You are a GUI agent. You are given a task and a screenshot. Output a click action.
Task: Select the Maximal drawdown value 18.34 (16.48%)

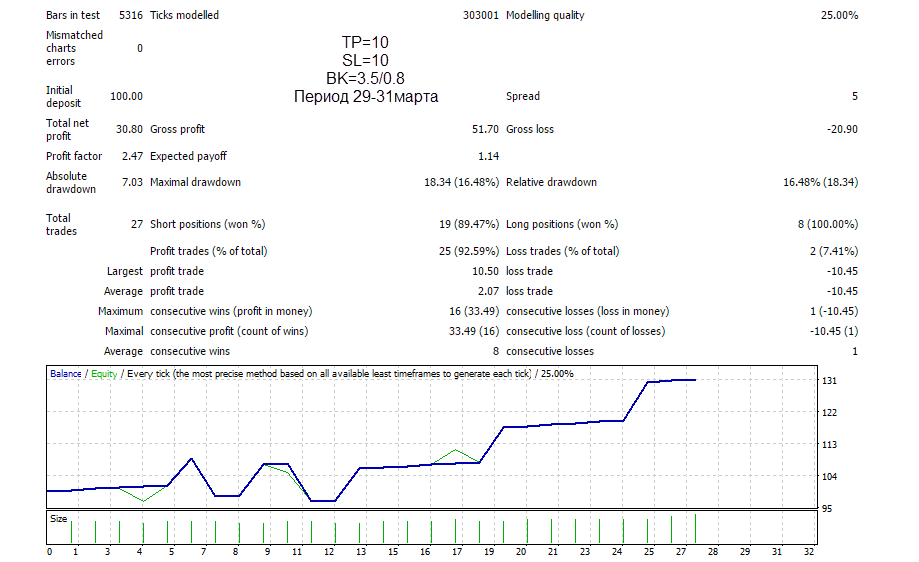(x=461, y=182)
